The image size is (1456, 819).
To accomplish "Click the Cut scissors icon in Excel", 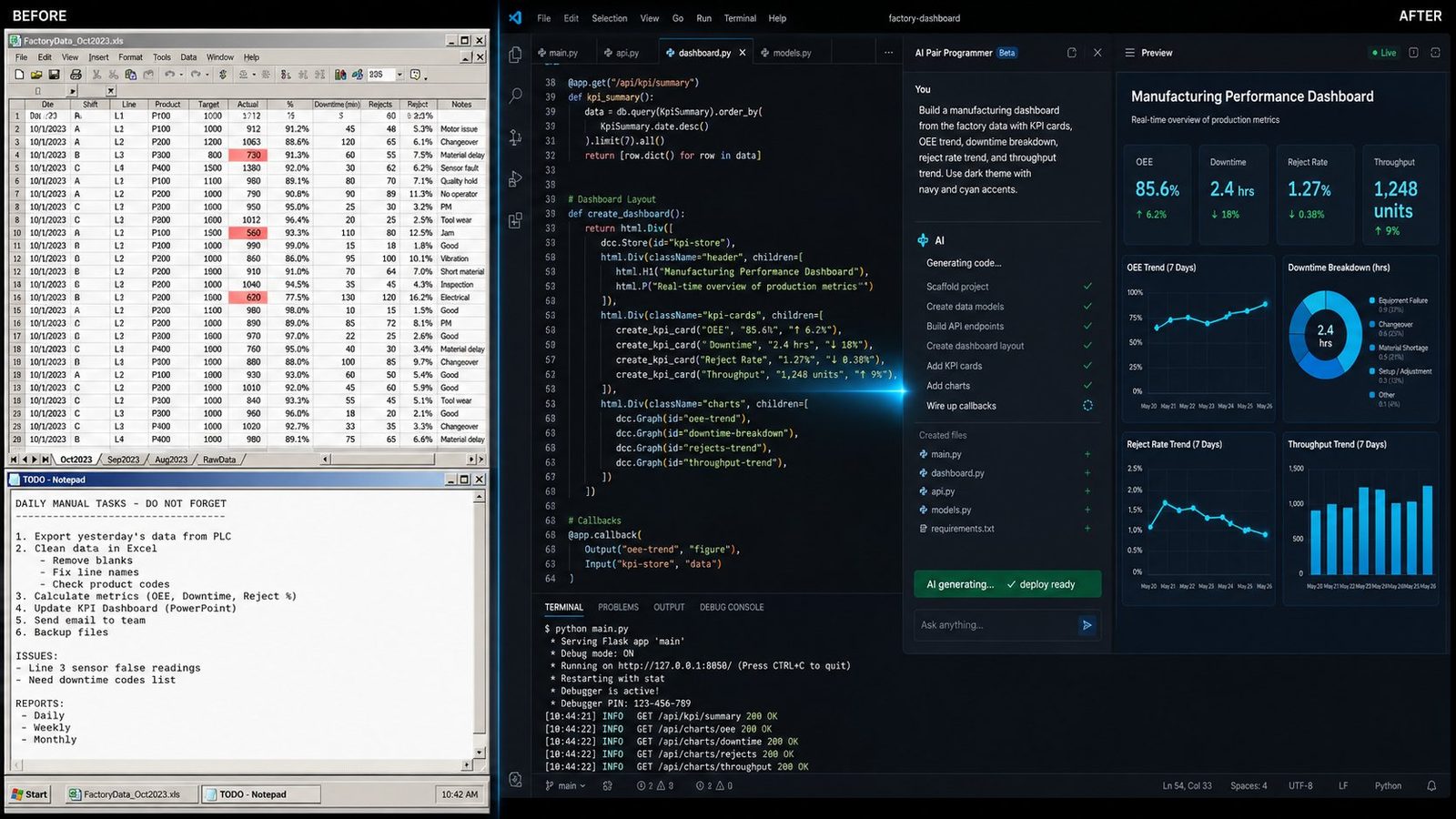I will 96,75.
